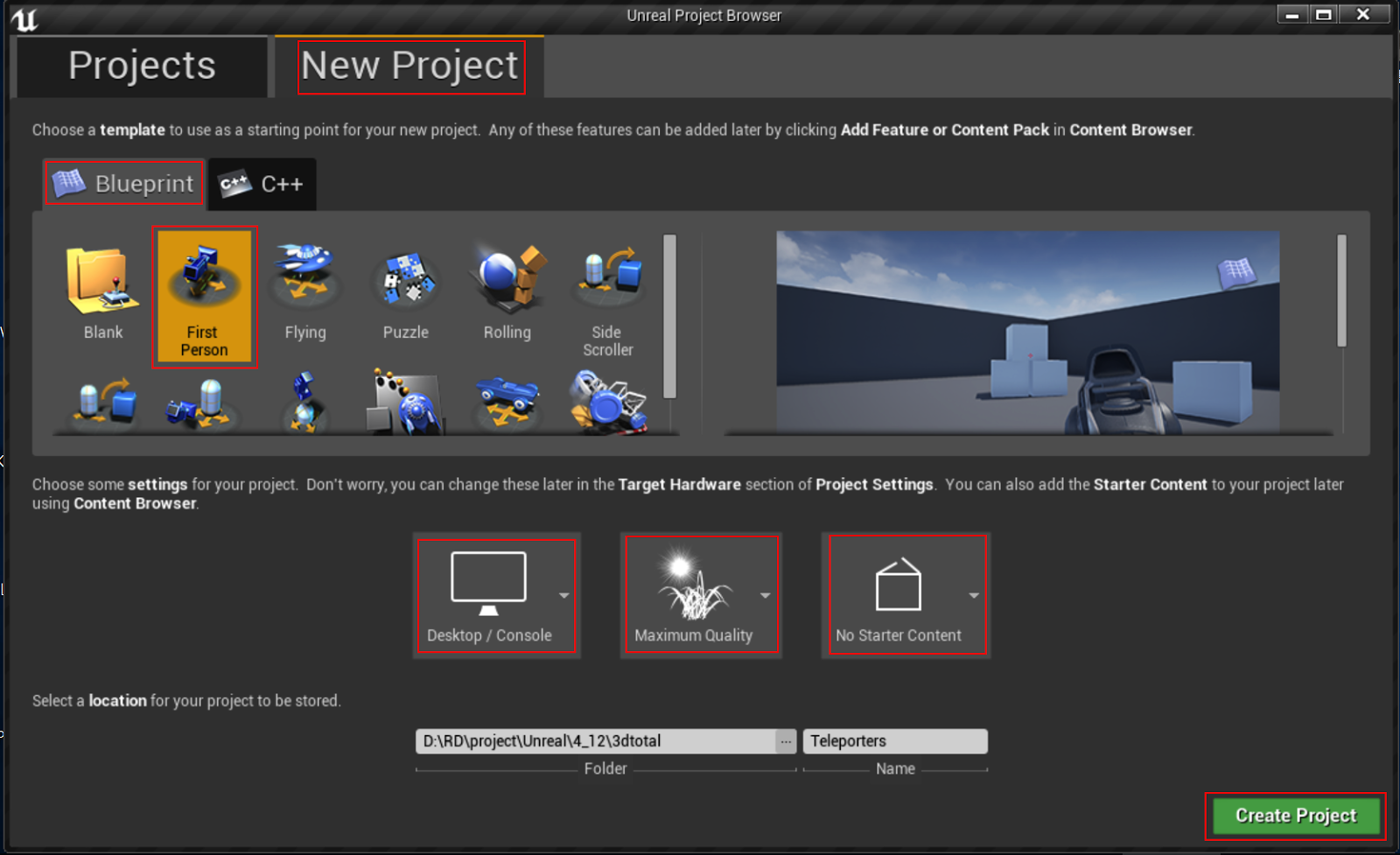Maximize the Unreal Project Browser window
Screen dimensions: 1400x855
point(1323,14)
